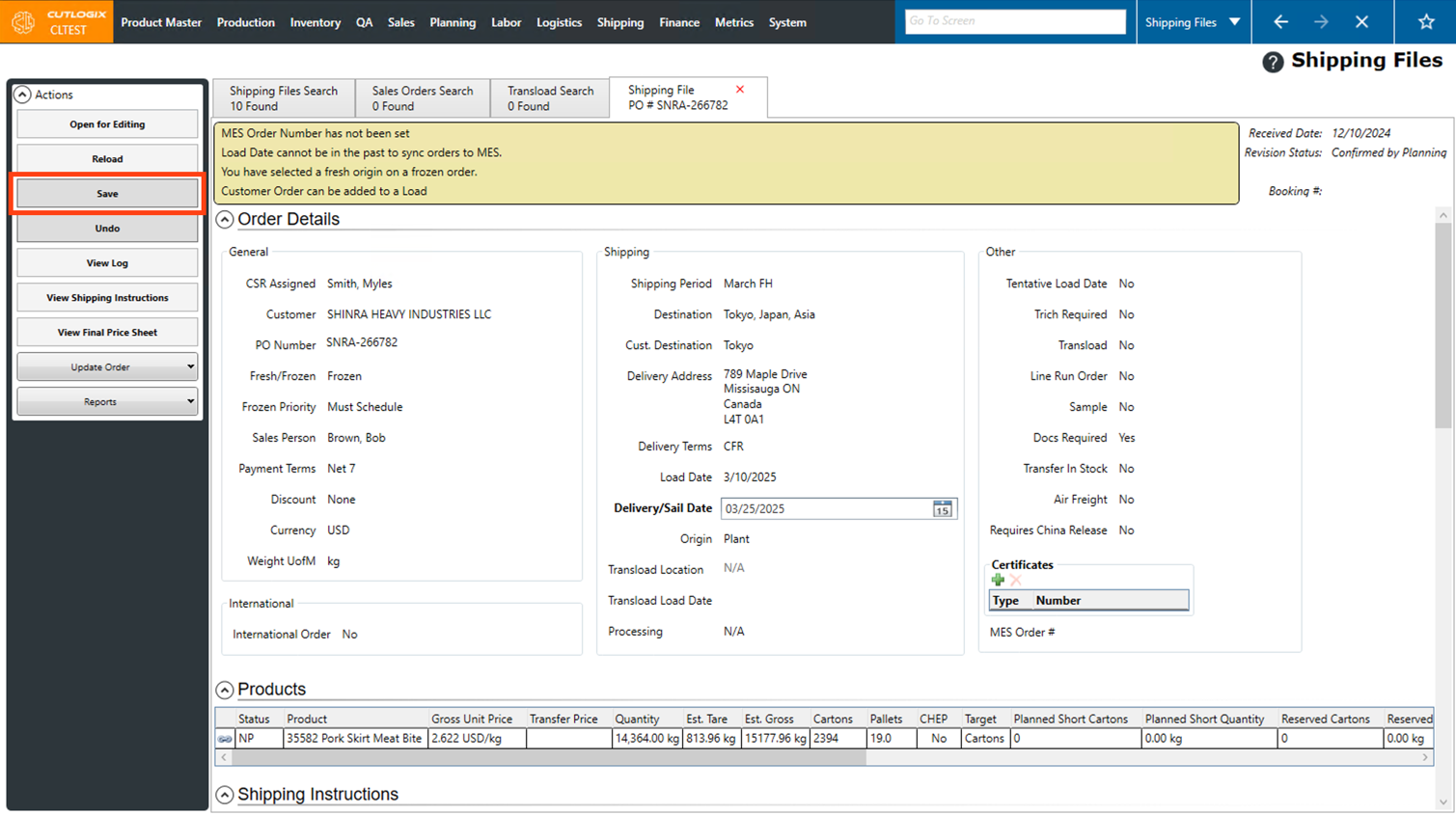Switch to Shipping Files Search tab
The width and height of the screenshot is (1456, 815).
tap(284, 98)
